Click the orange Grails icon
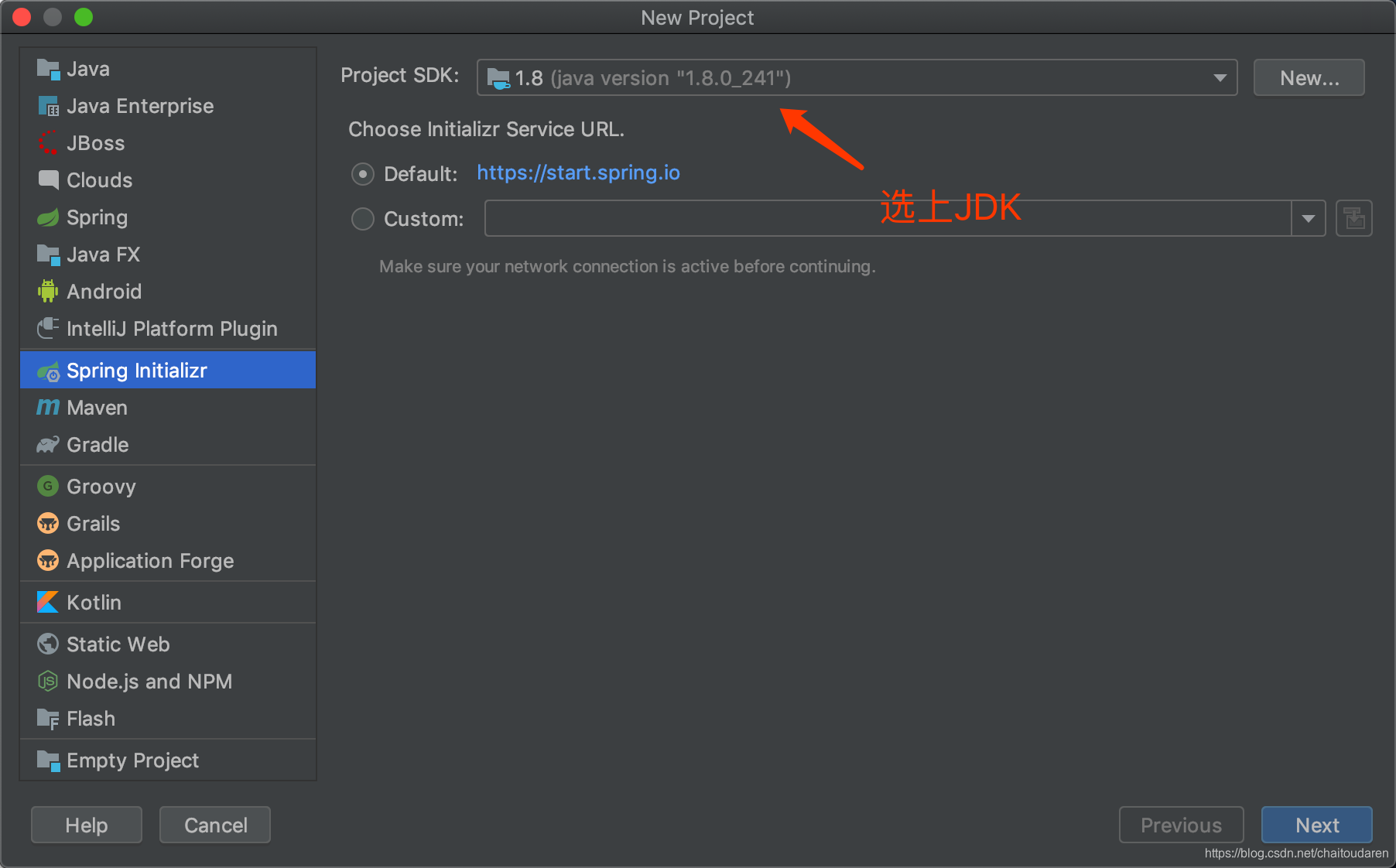 point(48,524)
